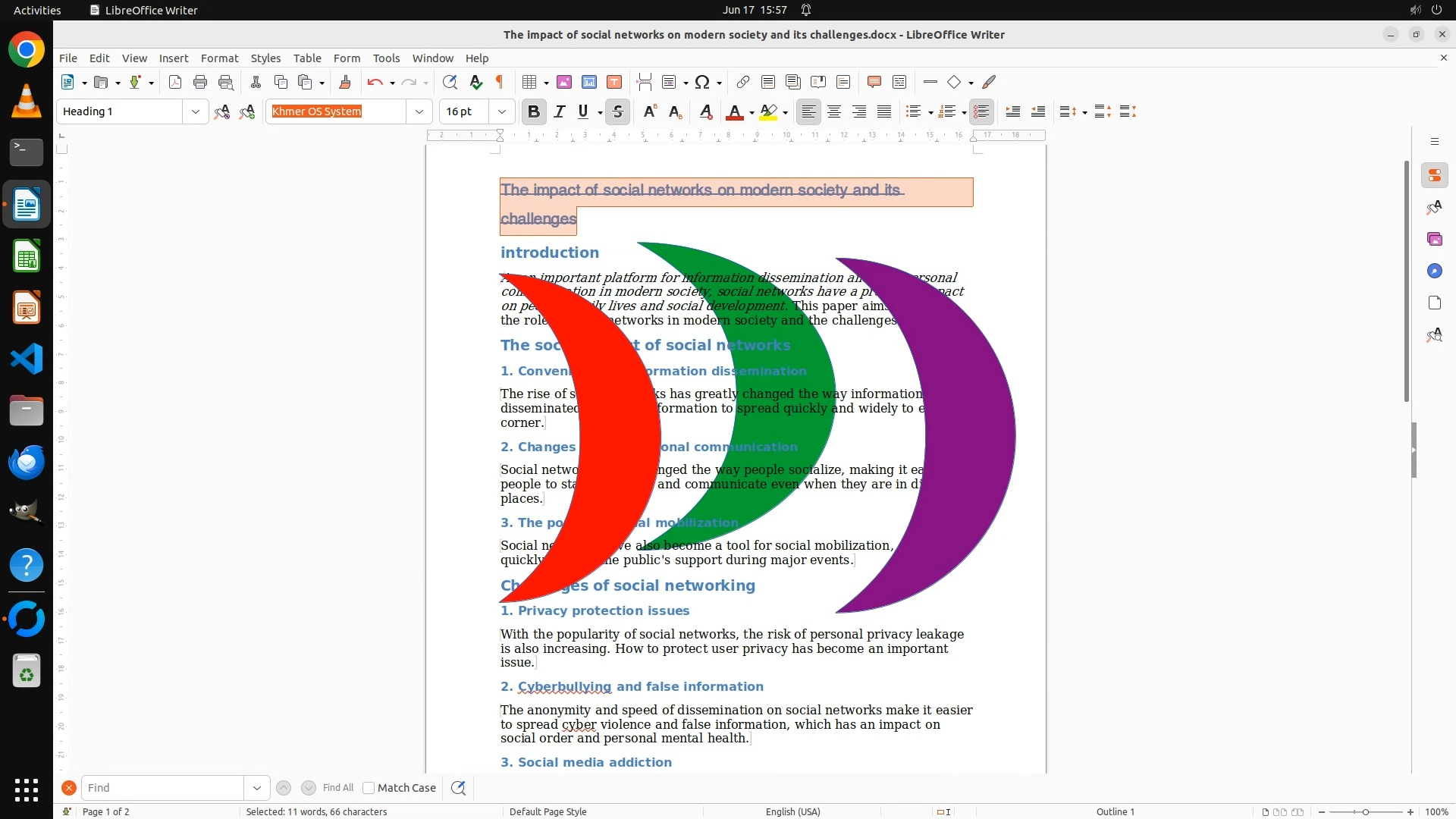The width and height of the screenshot is (1456, 819).
Task: Click the Find All button
Action: [337, 788]
